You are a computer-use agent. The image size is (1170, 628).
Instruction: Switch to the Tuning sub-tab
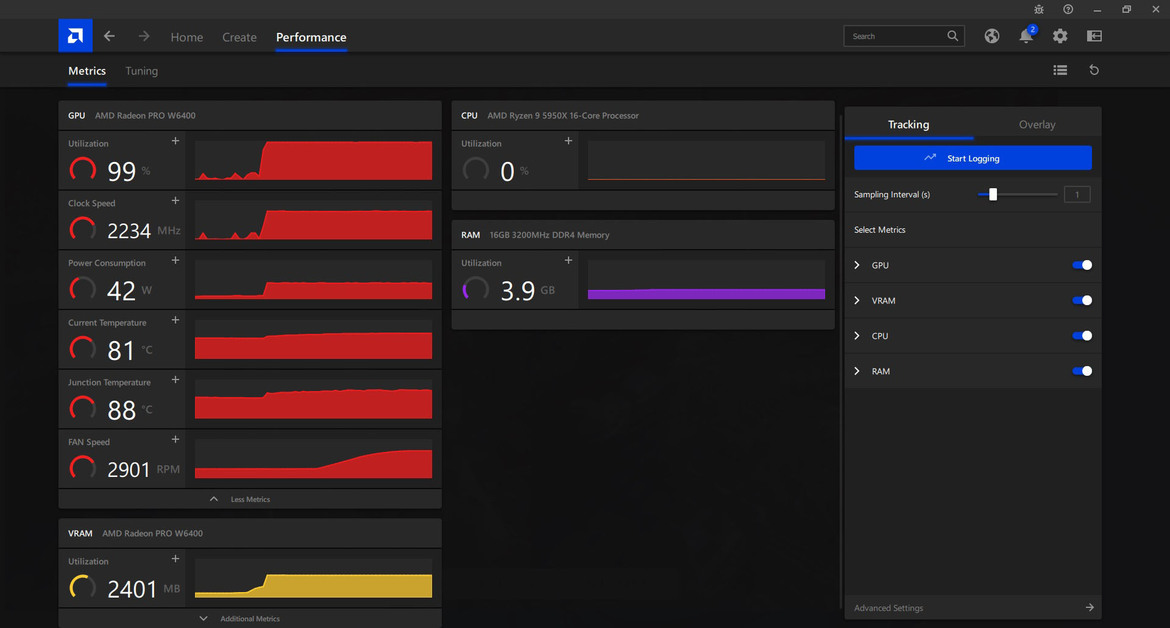pyautogui.click(x=142, y=71)
